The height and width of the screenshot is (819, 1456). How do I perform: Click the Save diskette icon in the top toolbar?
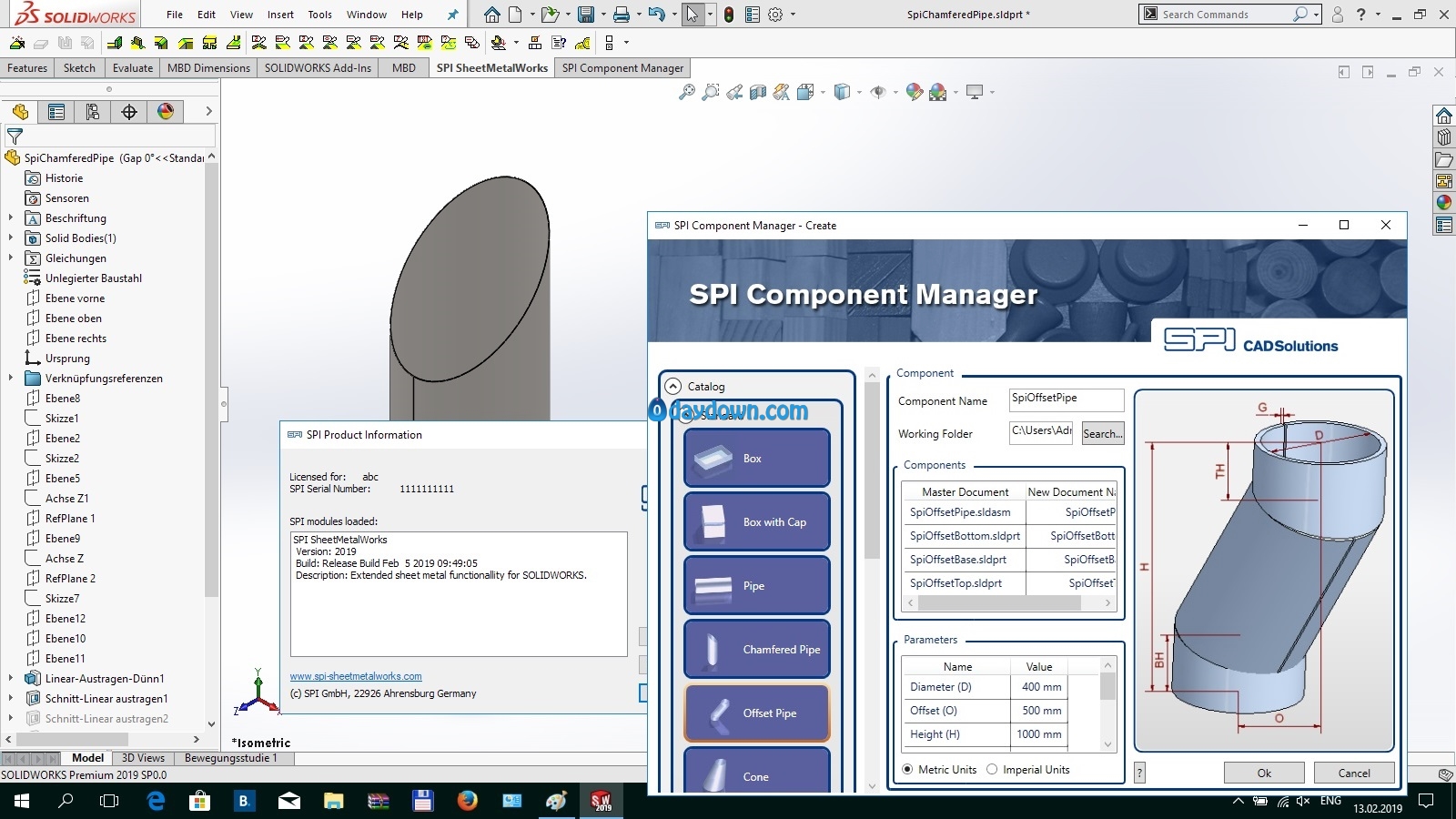(x=586, y=15)
